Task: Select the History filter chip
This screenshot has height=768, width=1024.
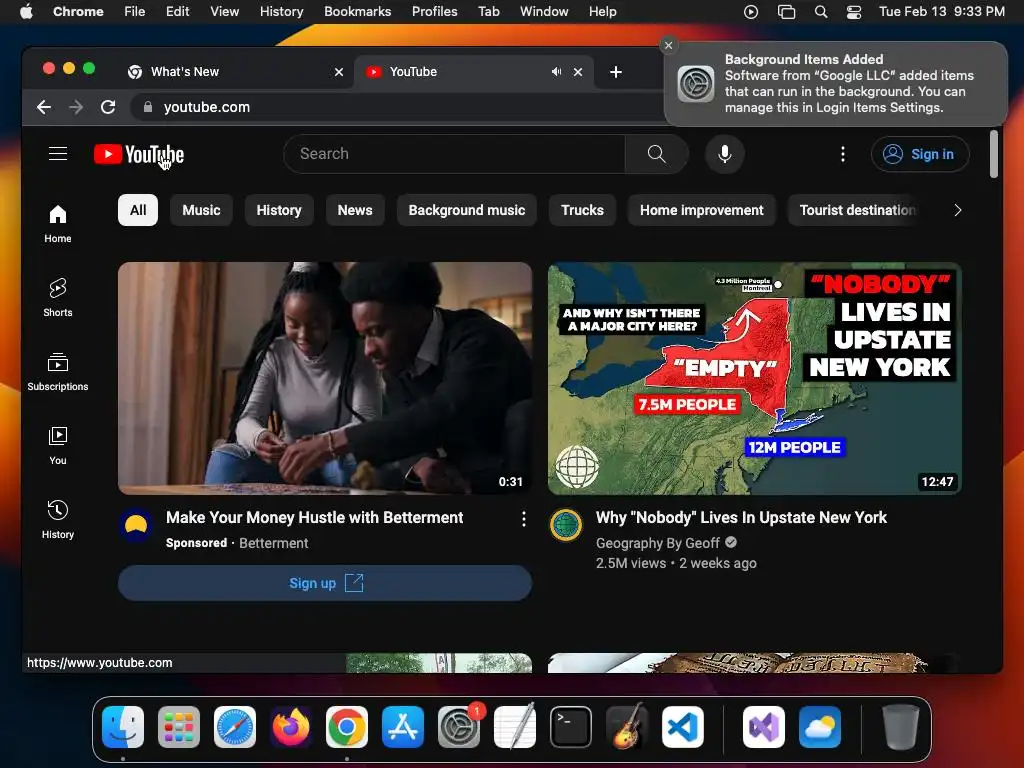Action: point(279,210)
